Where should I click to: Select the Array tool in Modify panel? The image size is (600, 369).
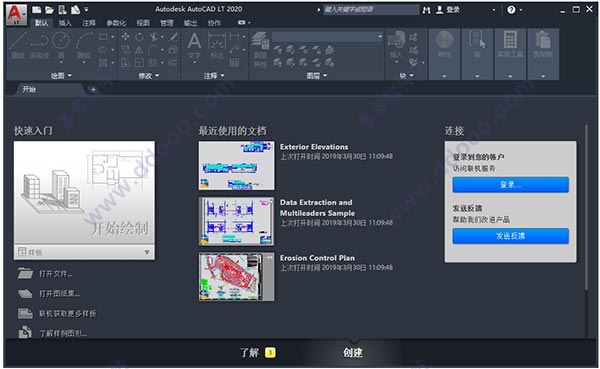click(153, 62)
